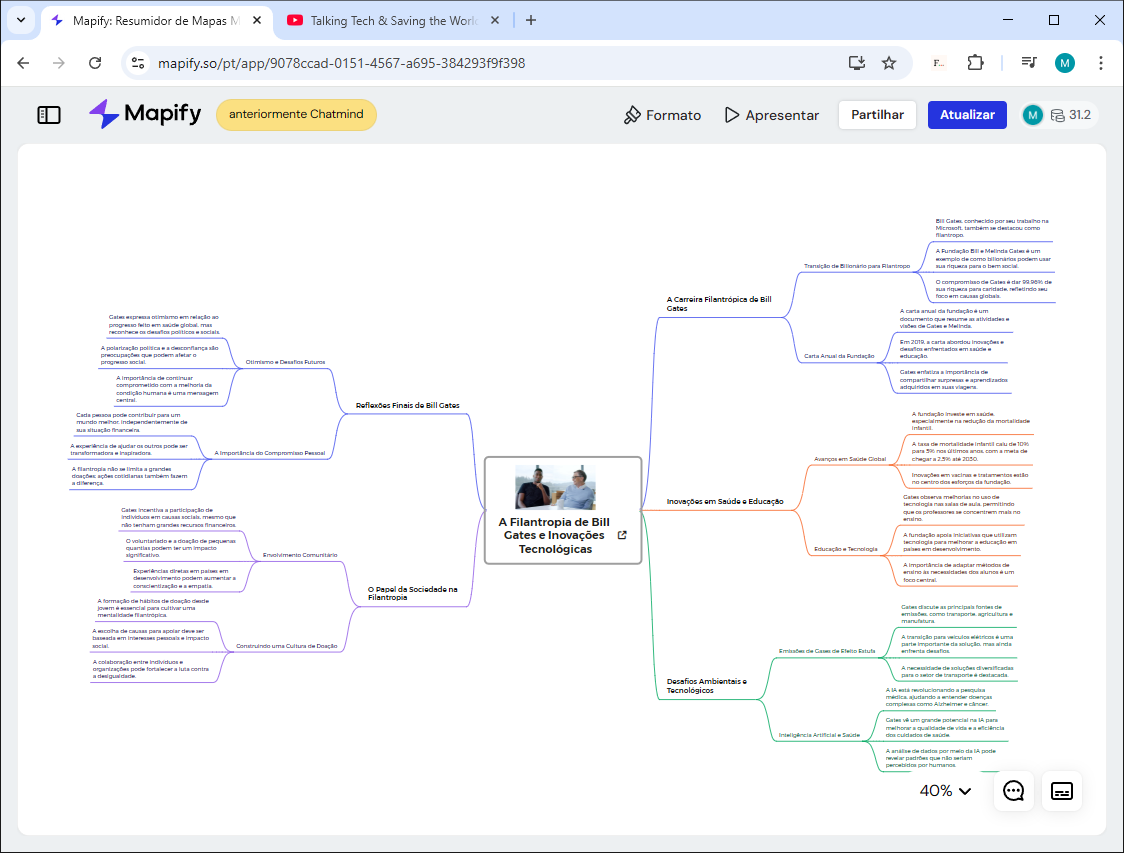The height and width of the screenshot is (853, 1124).
Task: Open site information icon in address bar
Action: click(138, 63)
